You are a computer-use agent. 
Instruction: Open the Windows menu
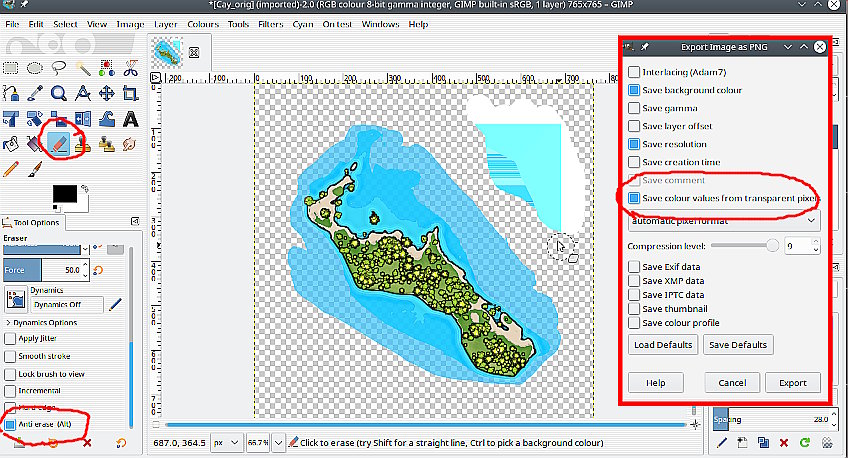tap(380, 24)
